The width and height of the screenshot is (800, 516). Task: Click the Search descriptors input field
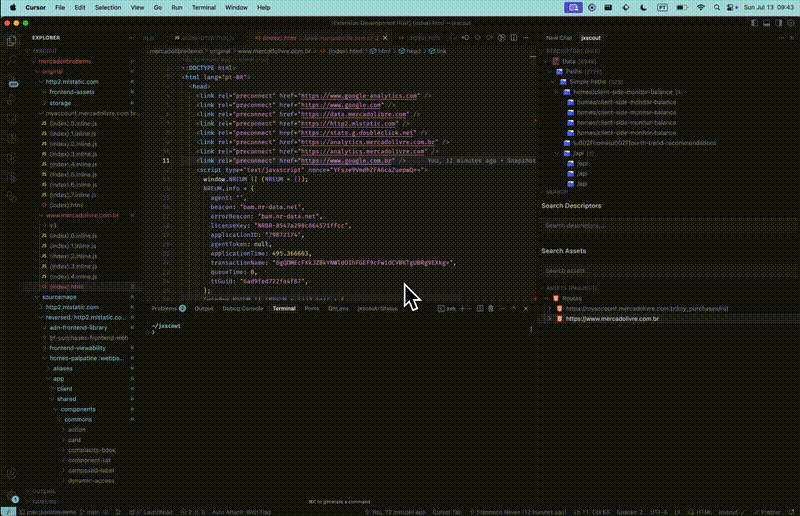[667, 226]
